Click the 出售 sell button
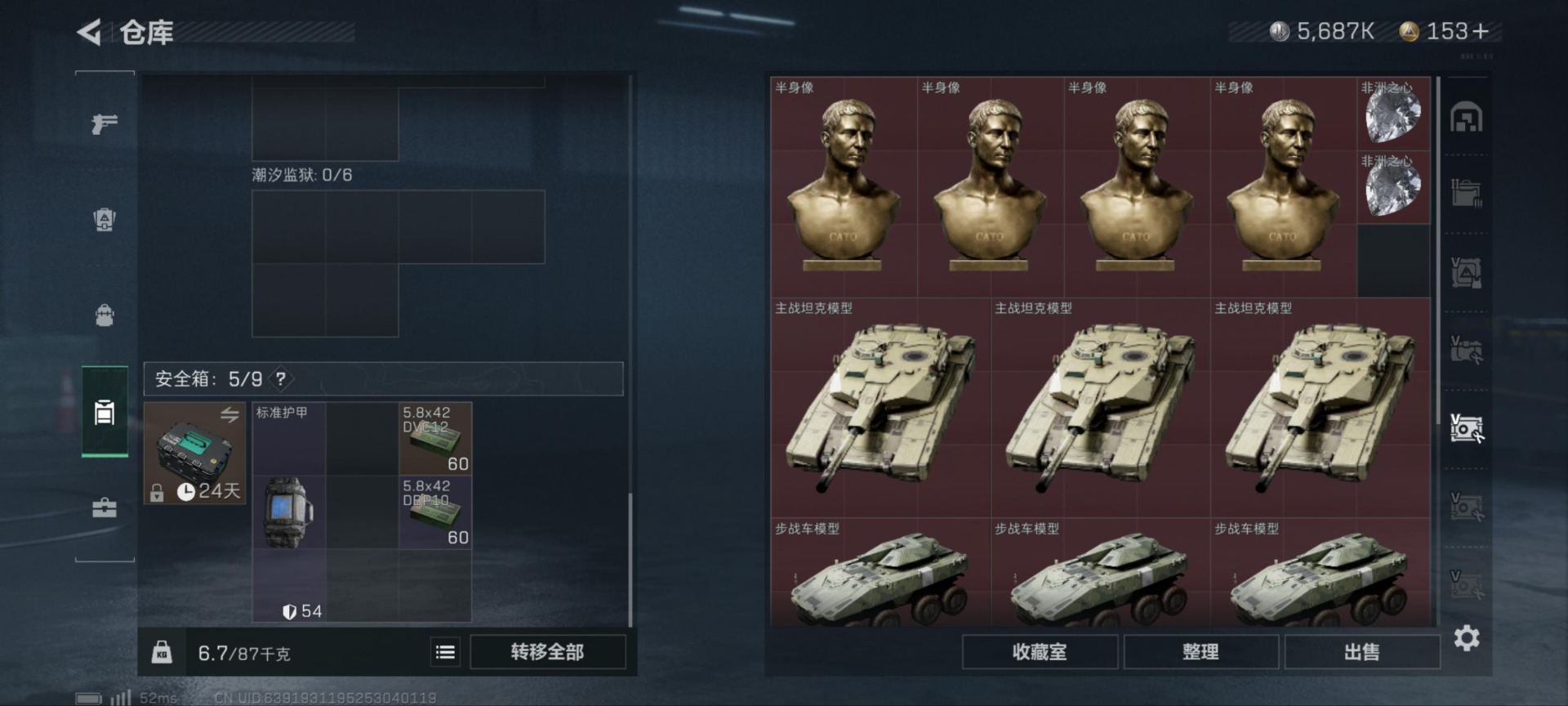 tap(1361, 652)
